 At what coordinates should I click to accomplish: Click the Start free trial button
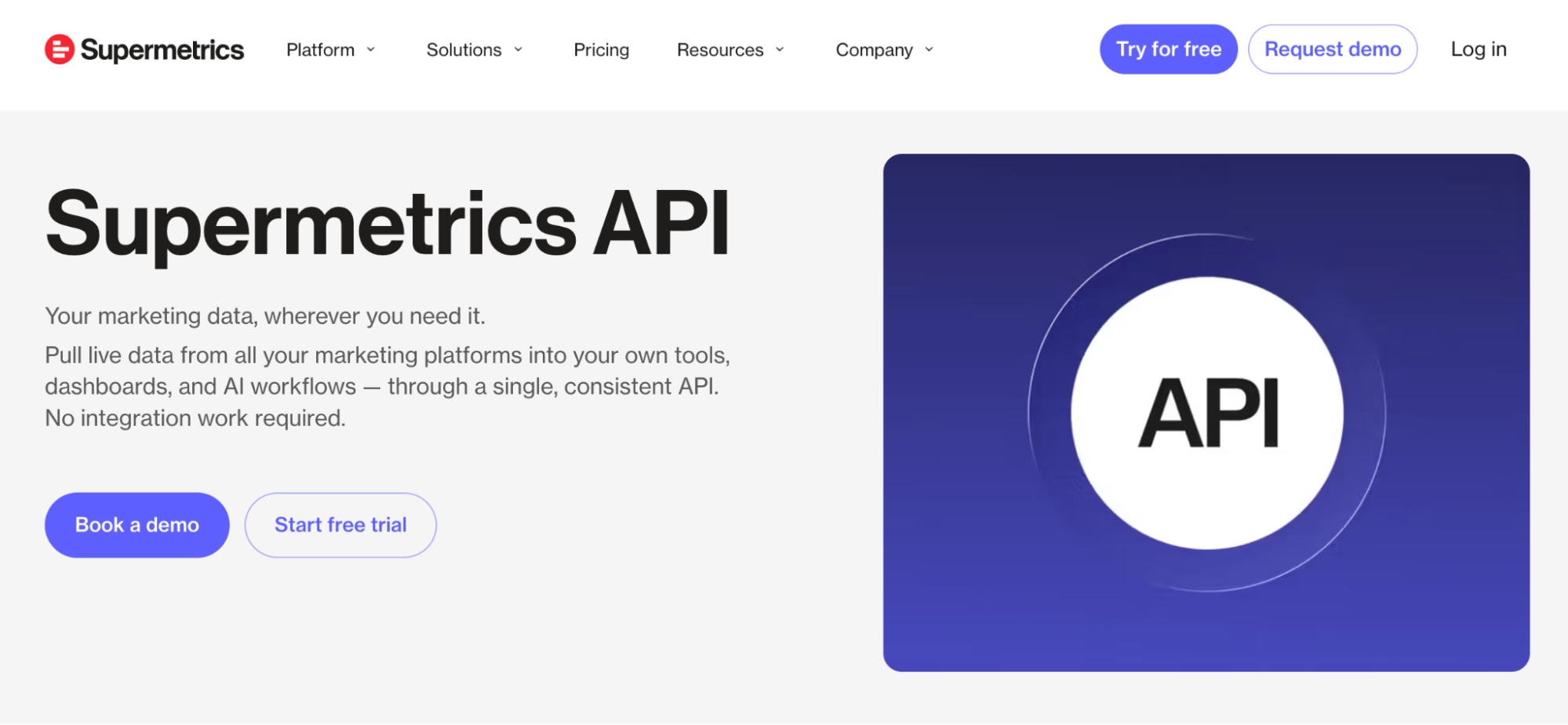[340, 525]
